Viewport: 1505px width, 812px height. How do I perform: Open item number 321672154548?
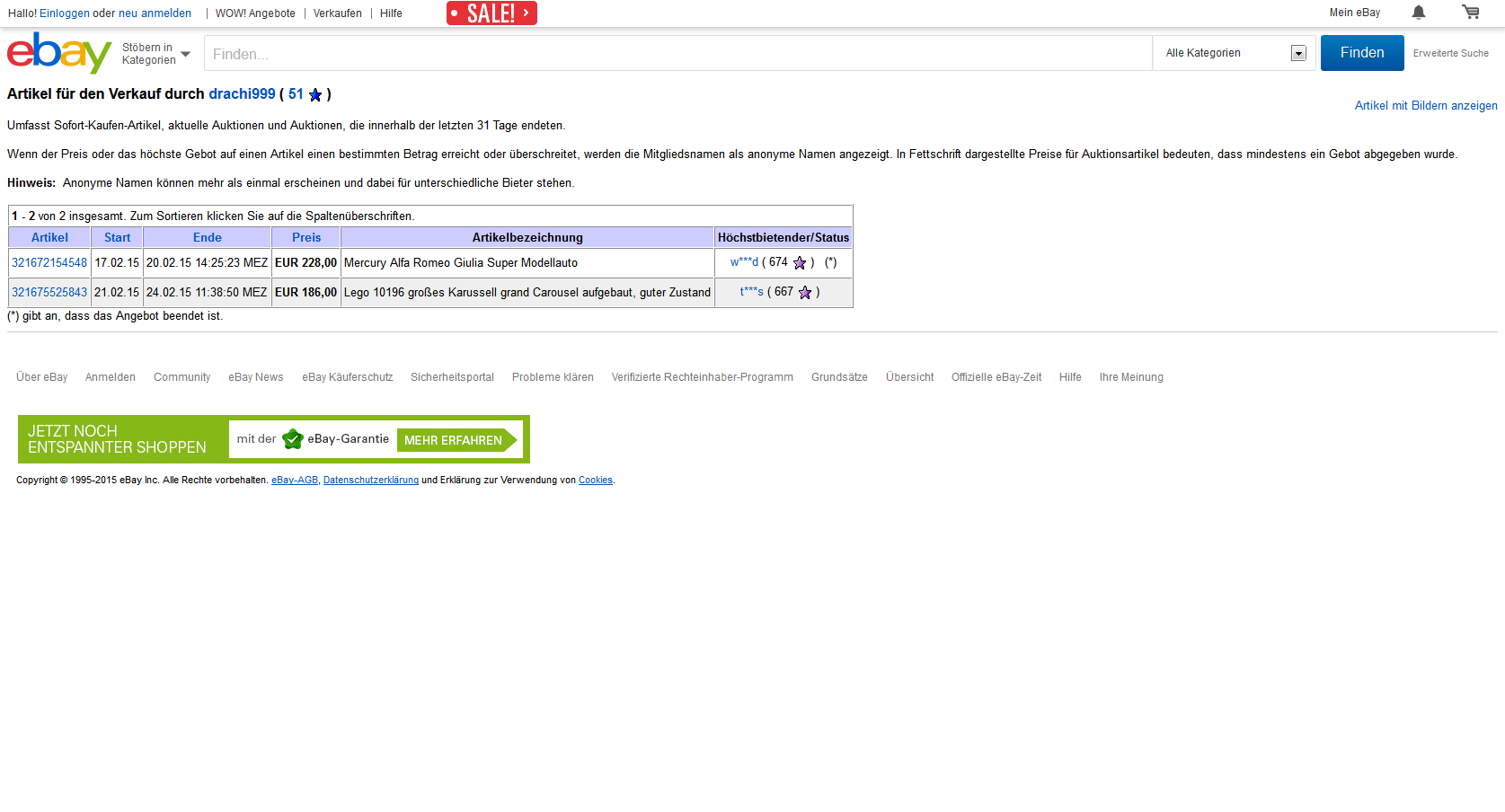pyautogui.click(x=49, y=263)
